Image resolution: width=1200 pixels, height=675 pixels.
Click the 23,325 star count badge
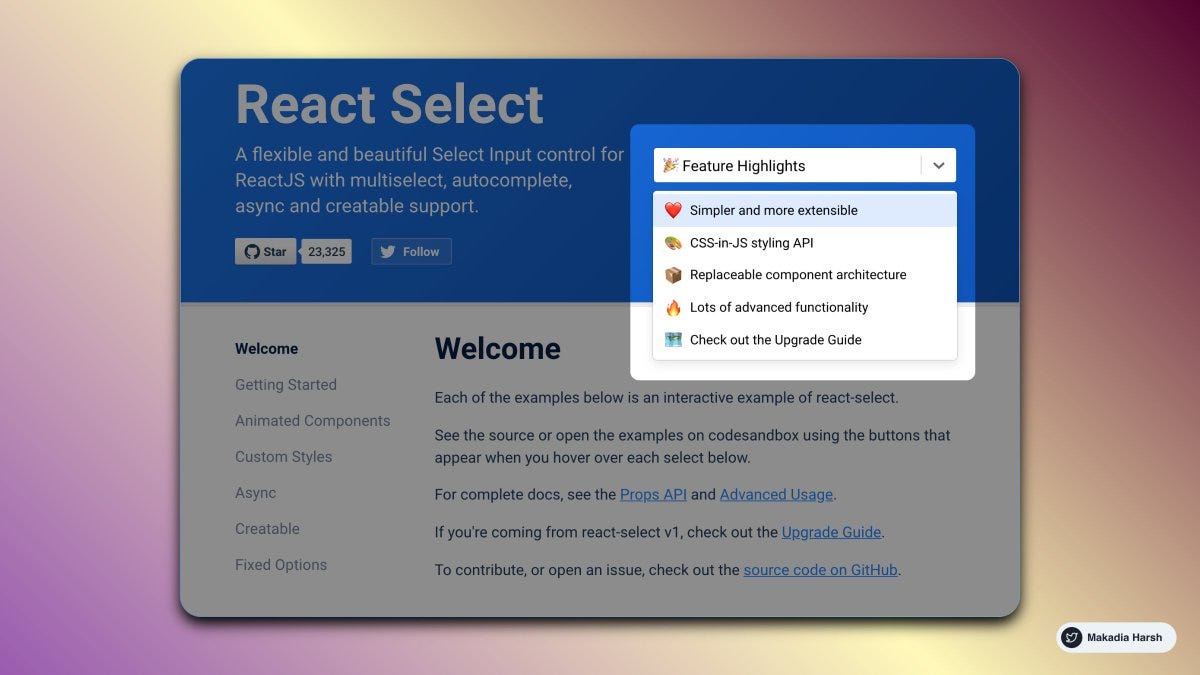click(326, 251)
